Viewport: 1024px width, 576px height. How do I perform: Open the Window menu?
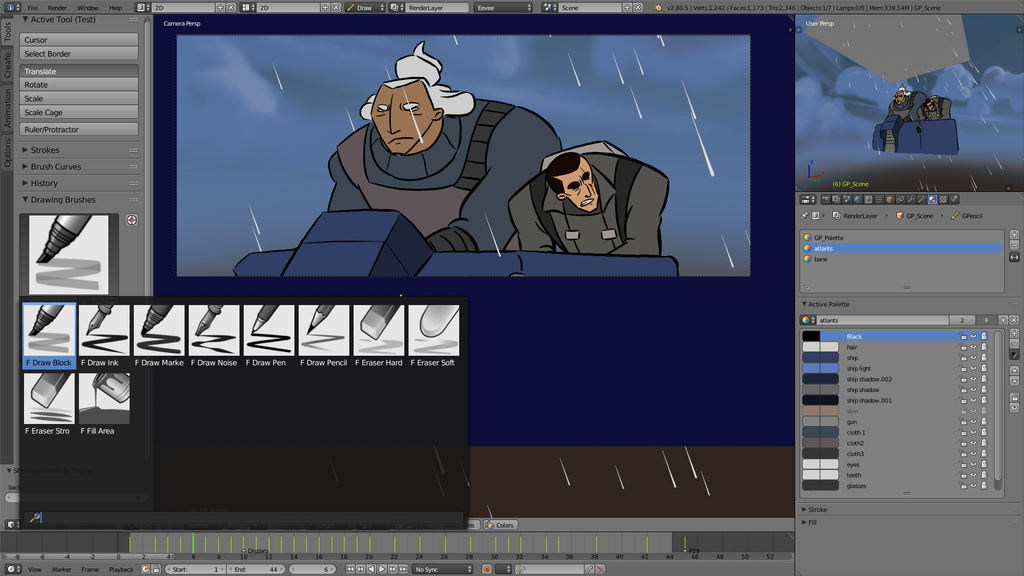[x=88, y=8]
